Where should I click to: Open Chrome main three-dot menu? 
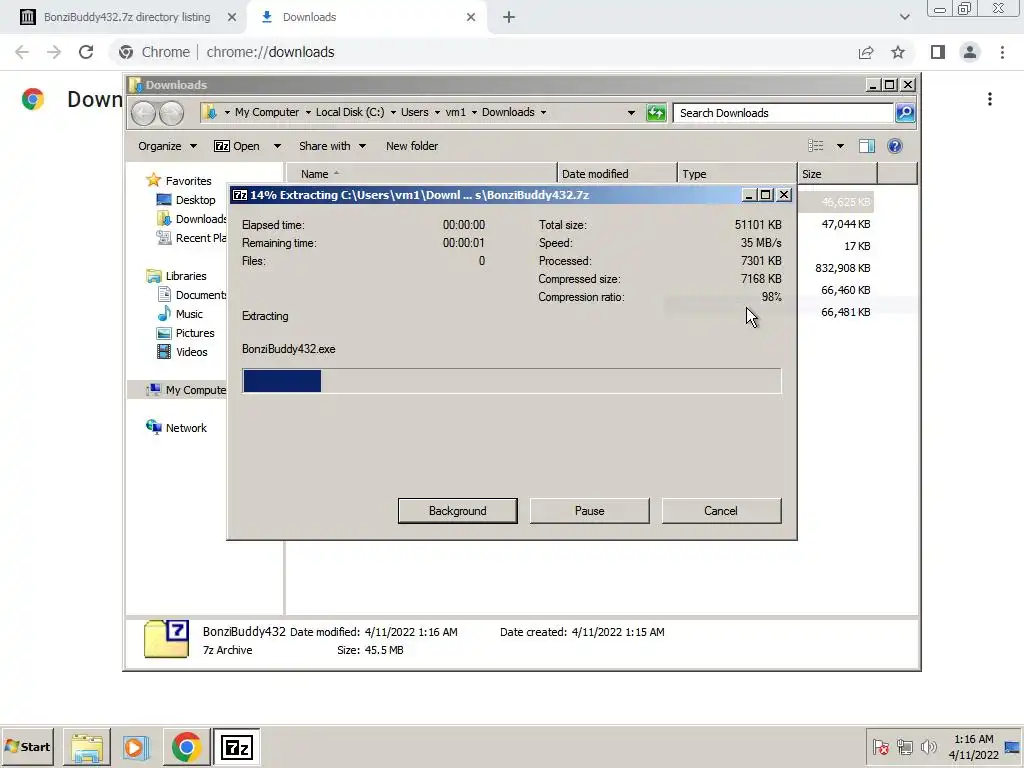(1002, 52)
